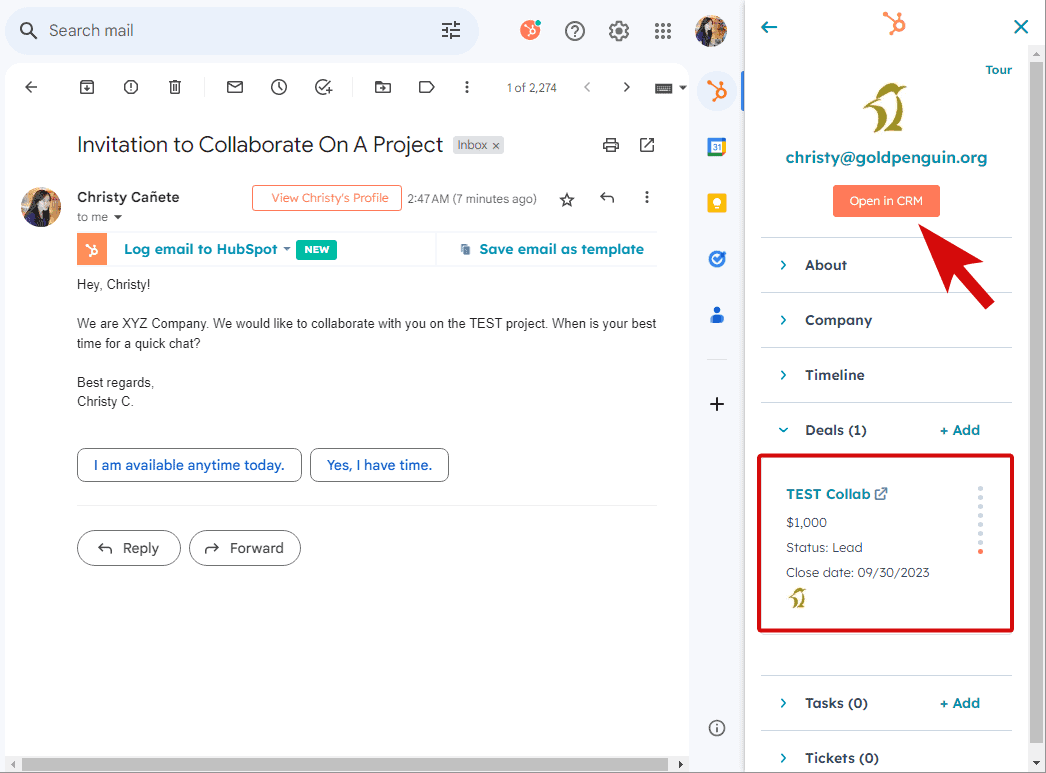Choose the 'Yes, I have time.' smart reply
This screenshot has width=1046, height=773.
[379, 465]
